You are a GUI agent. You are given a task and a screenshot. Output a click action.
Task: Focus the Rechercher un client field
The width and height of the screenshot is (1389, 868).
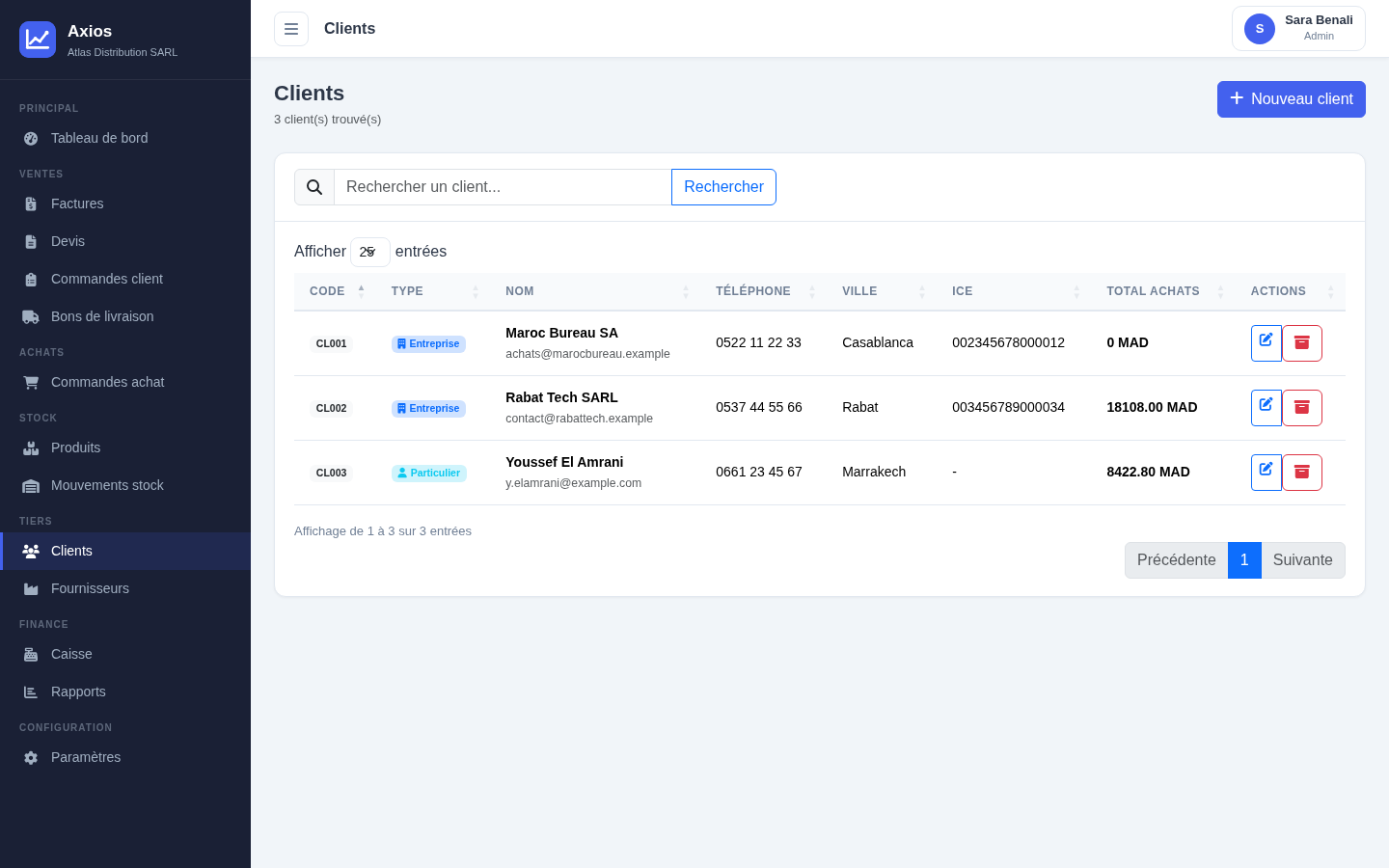[x=503, y=187]
